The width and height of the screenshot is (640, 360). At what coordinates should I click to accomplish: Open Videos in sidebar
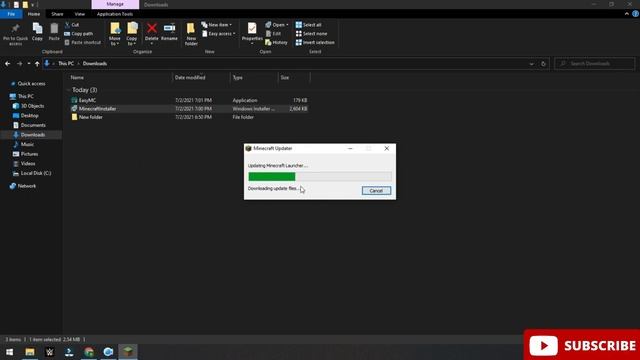24,164
